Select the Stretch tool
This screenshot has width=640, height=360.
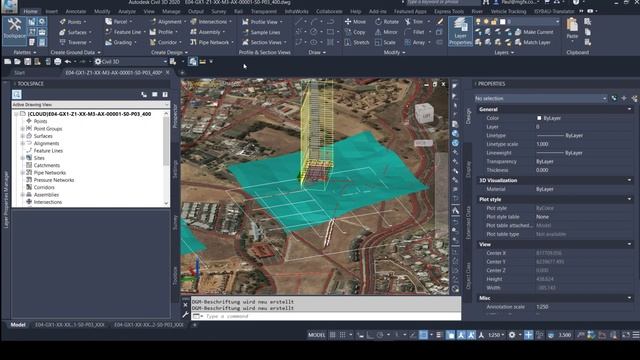click(x=357, y=42)
